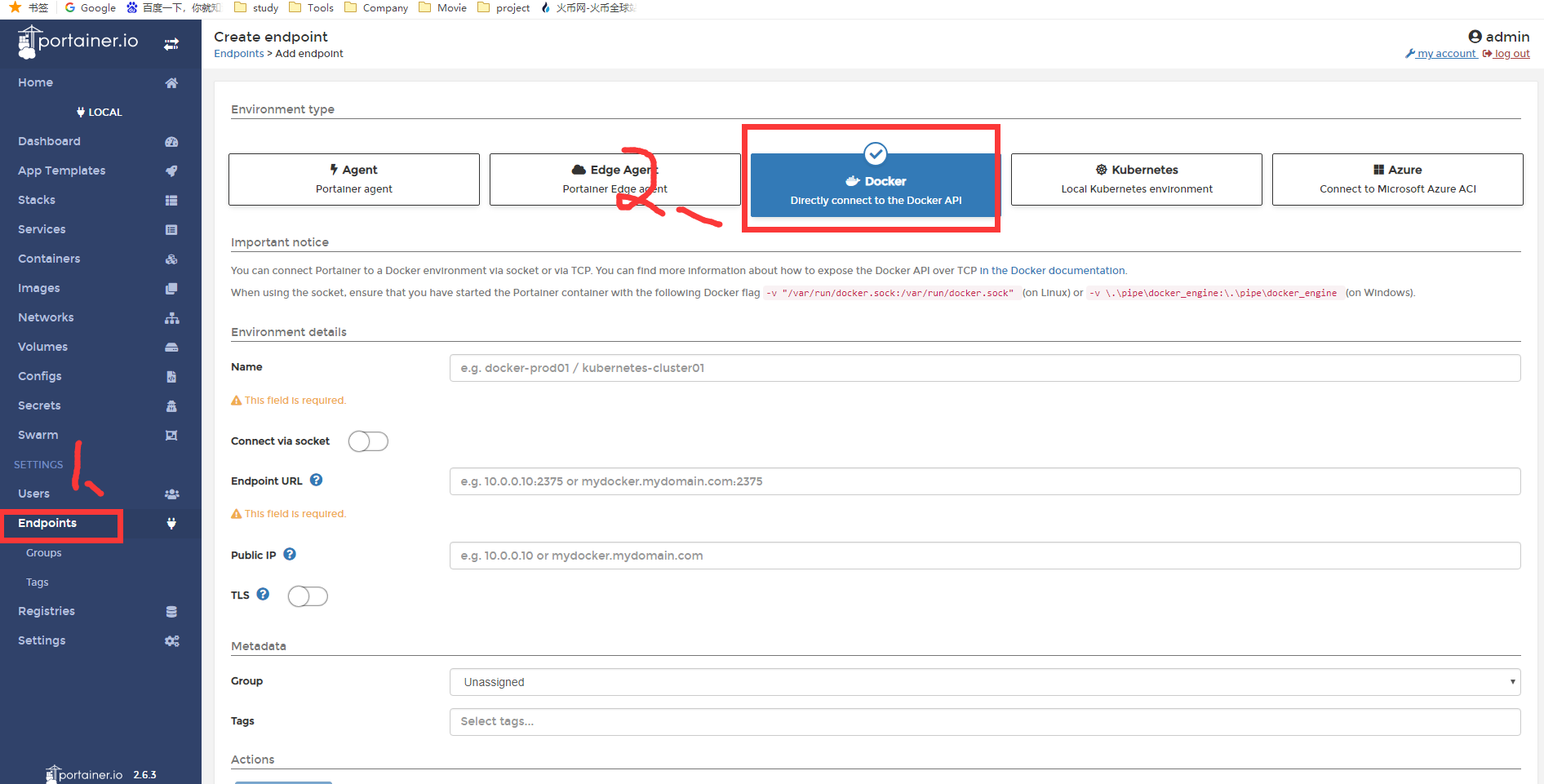Select the Agent environment type
Image resolution: width=1544 pixels, height=784 pixels.
(x=354, y=179)
